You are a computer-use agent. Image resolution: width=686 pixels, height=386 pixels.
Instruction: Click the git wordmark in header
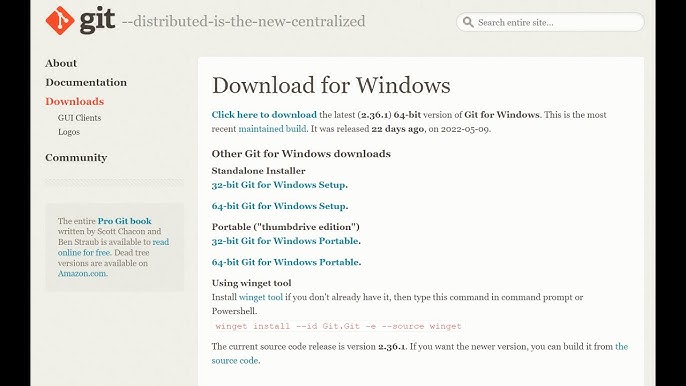[97, 20]
